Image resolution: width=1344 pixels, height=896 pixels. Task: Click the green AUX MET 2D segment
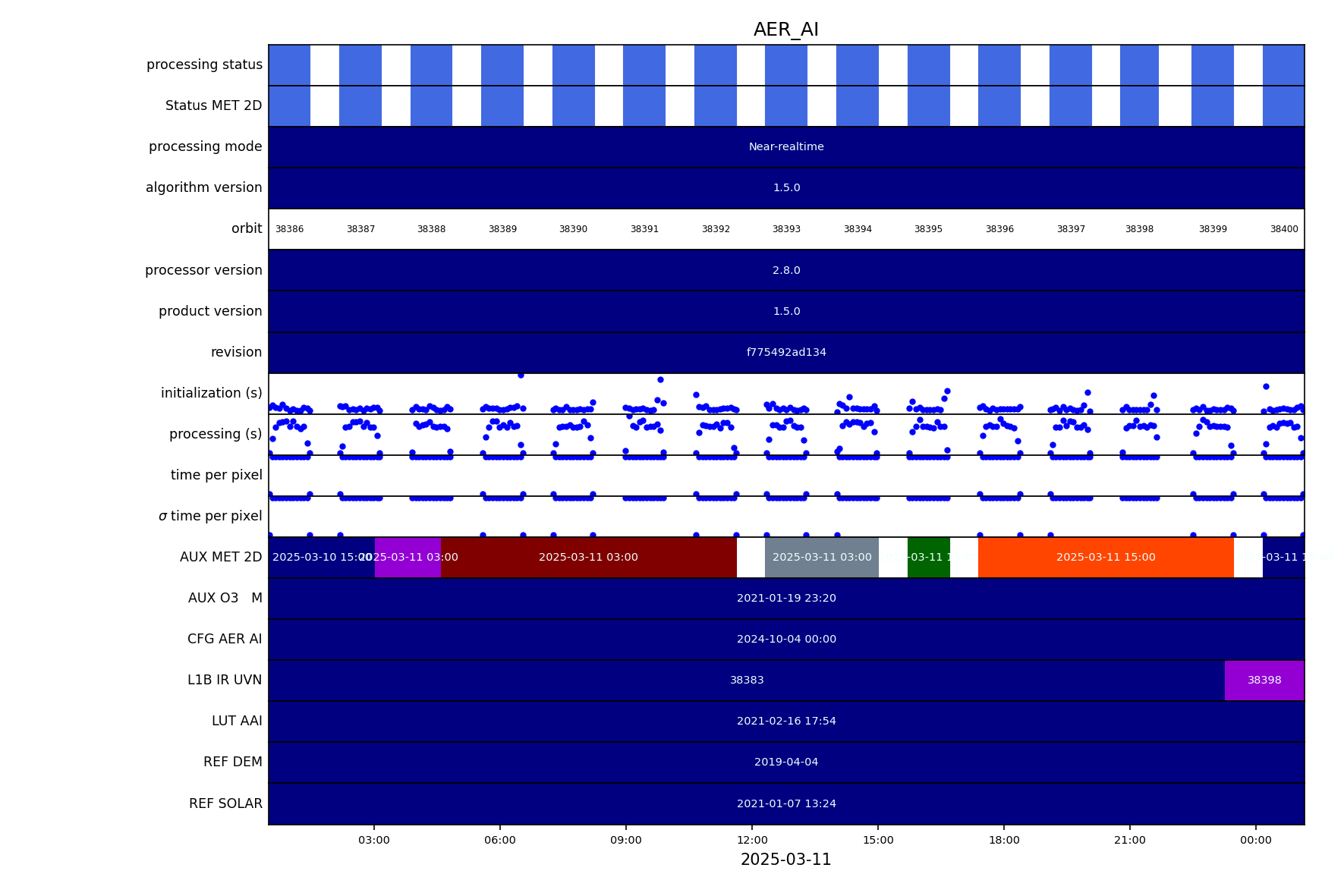[928, 558]
